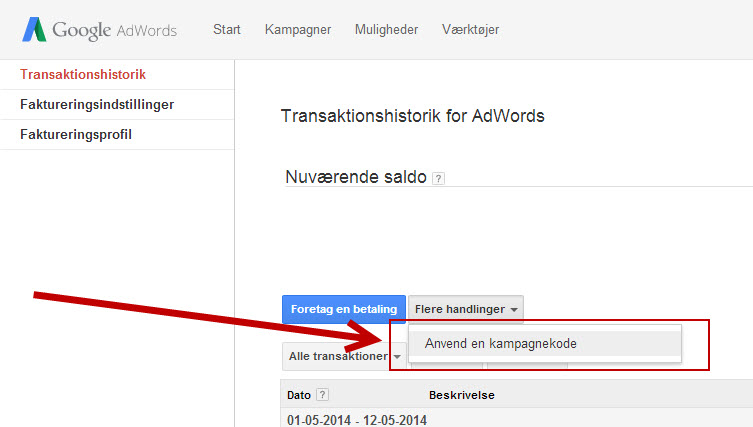This screenshot has height=427, width=753.
Task: Click the Beskrivelse column header
Action: coord(462,395)
